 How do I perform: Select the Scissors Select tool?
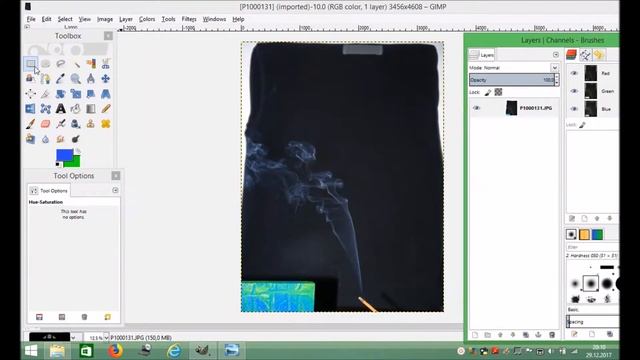[x=106, y=64]
